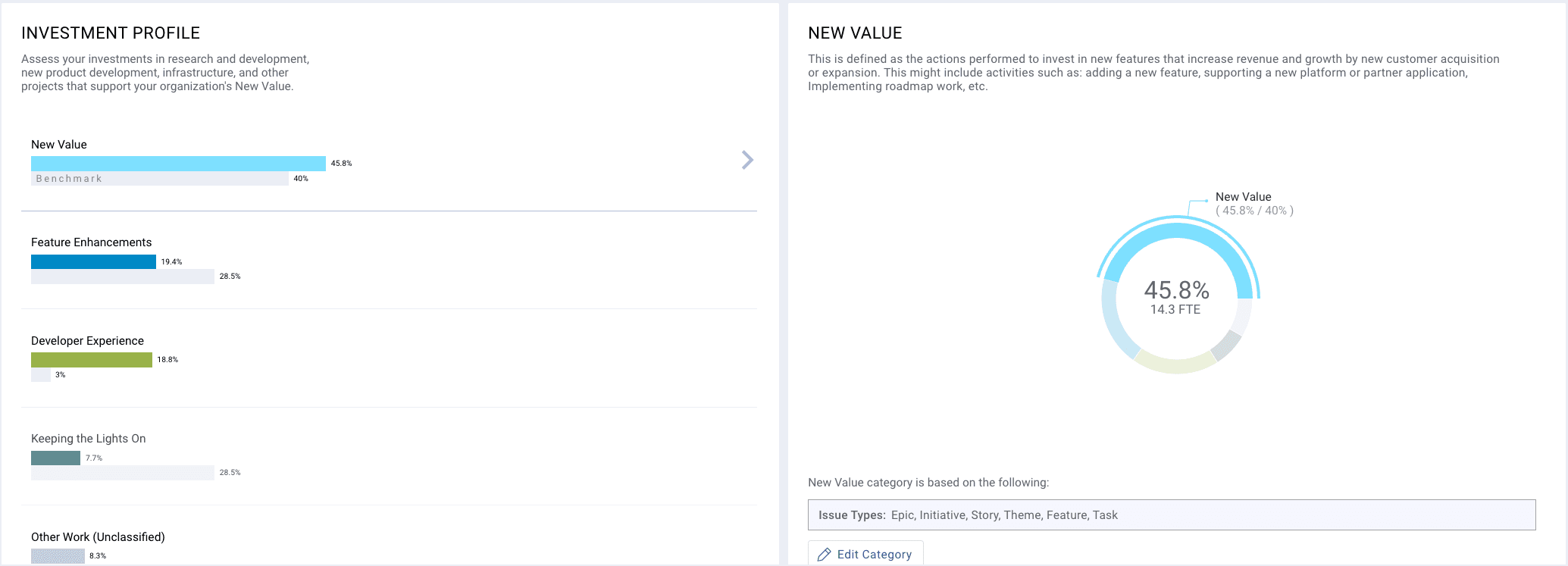Viewport: 1568px width, 566px height.
Task: Click the Feature Enhancements 28.5% benchmark bar
Action: [123, 277]
